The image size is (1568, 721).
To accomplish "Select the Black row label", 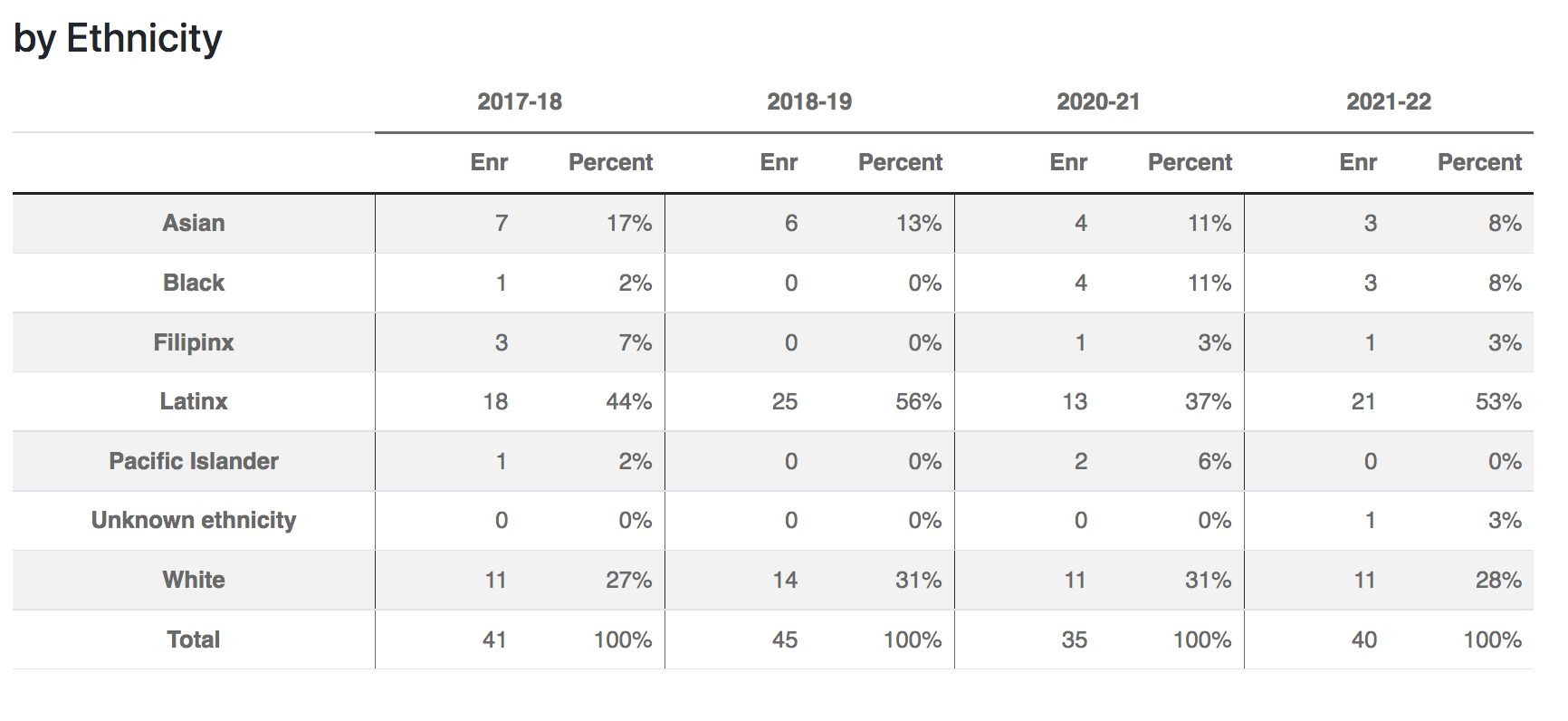I will 194,283.
